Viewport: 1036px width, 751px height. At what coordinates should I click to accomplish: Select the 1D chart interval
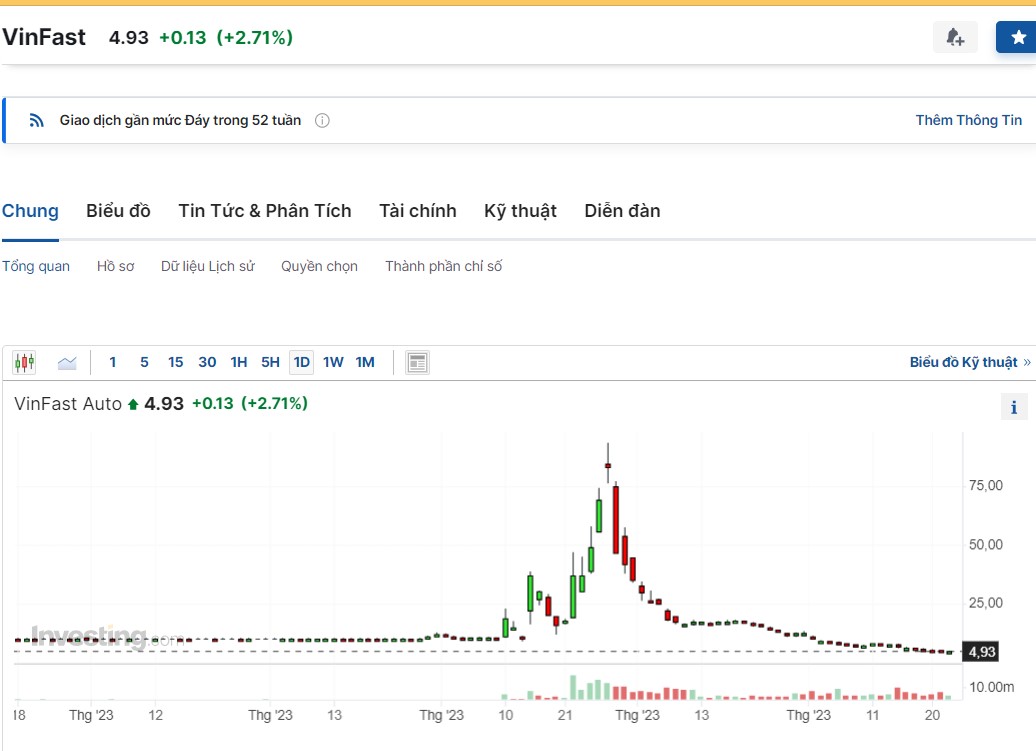[301, 362]
